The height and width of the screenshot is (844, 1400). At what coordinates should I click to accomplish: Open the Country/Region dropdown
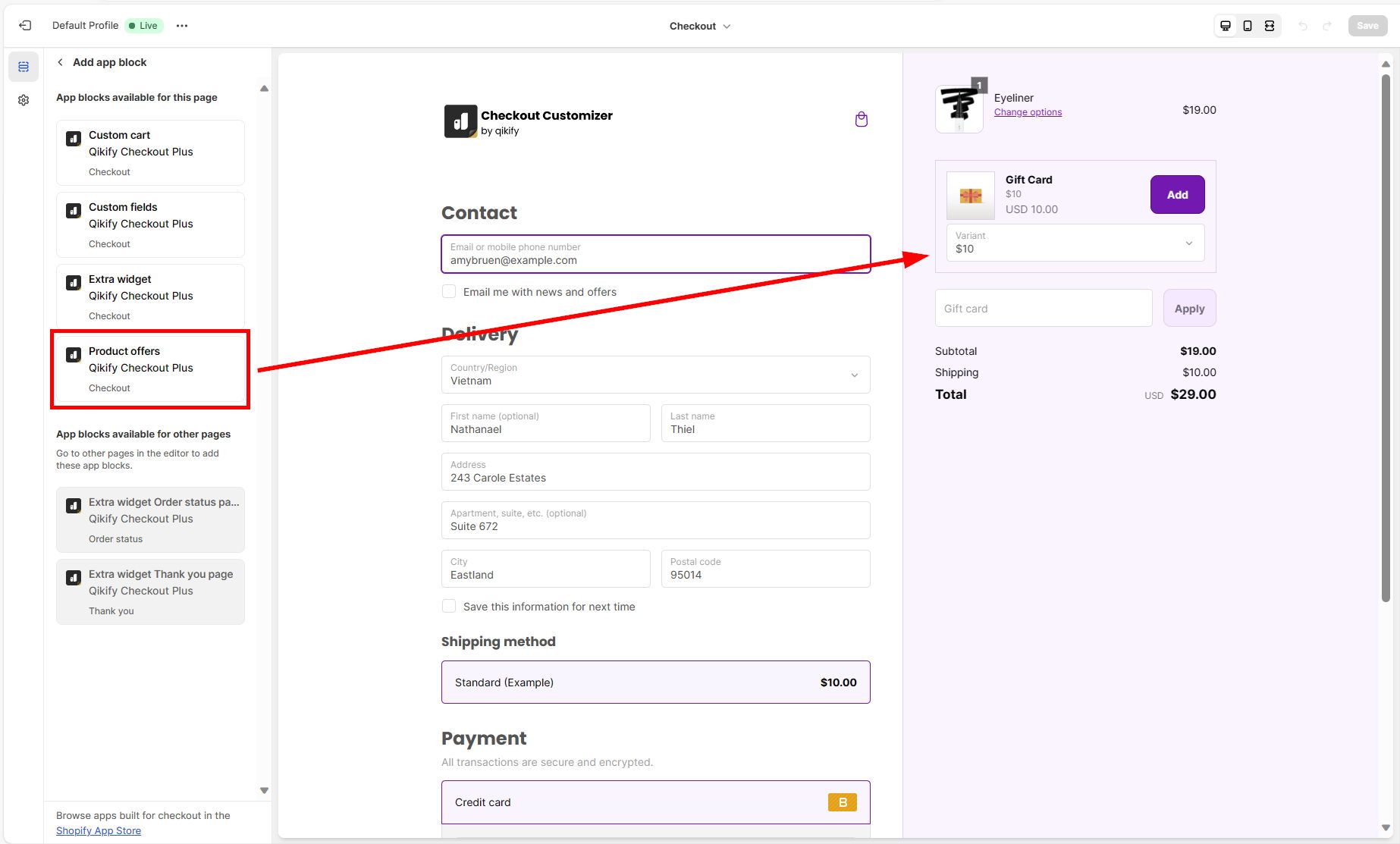(x=656, y=375)
